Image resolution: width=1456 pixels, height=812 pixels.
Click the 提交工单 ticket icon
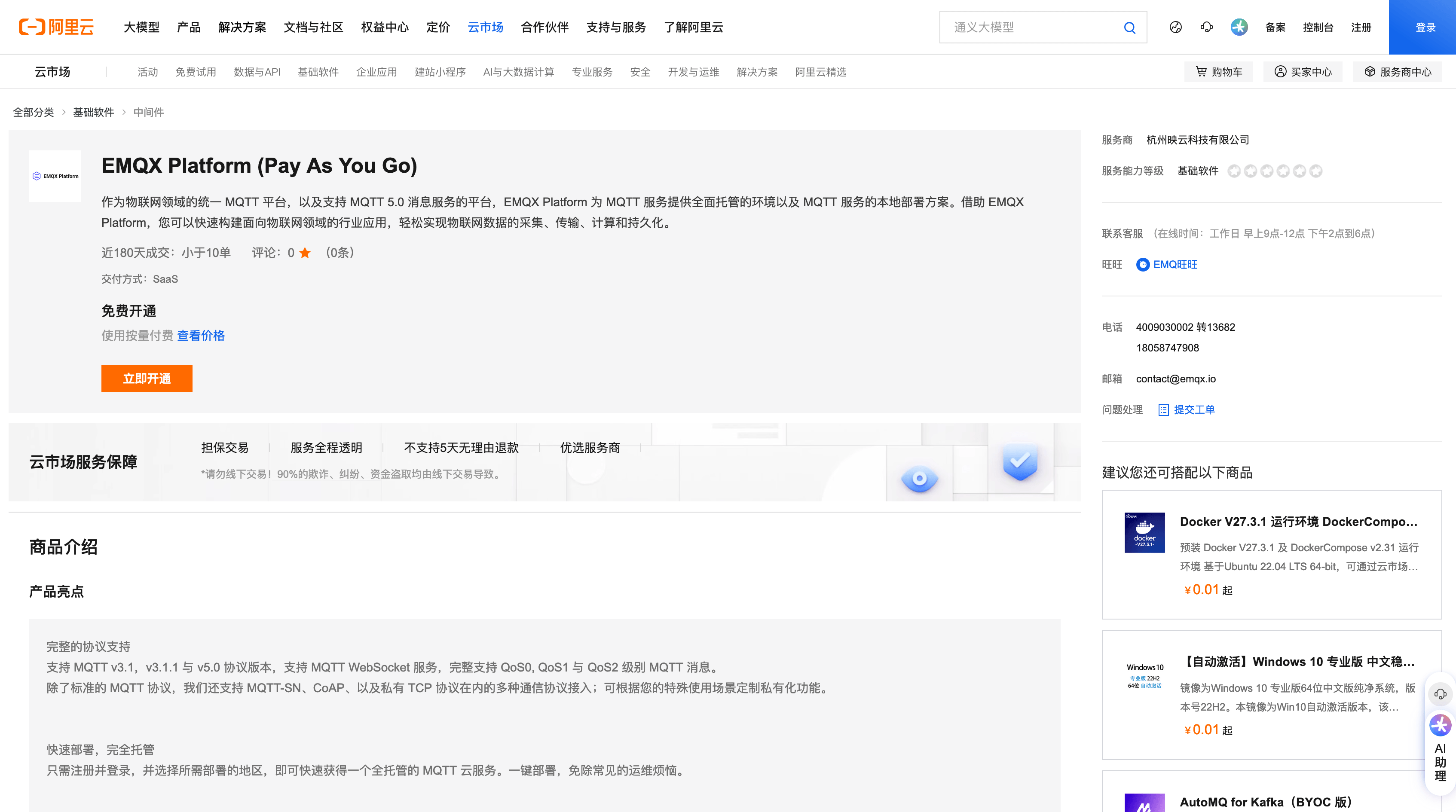point(1163,409)
